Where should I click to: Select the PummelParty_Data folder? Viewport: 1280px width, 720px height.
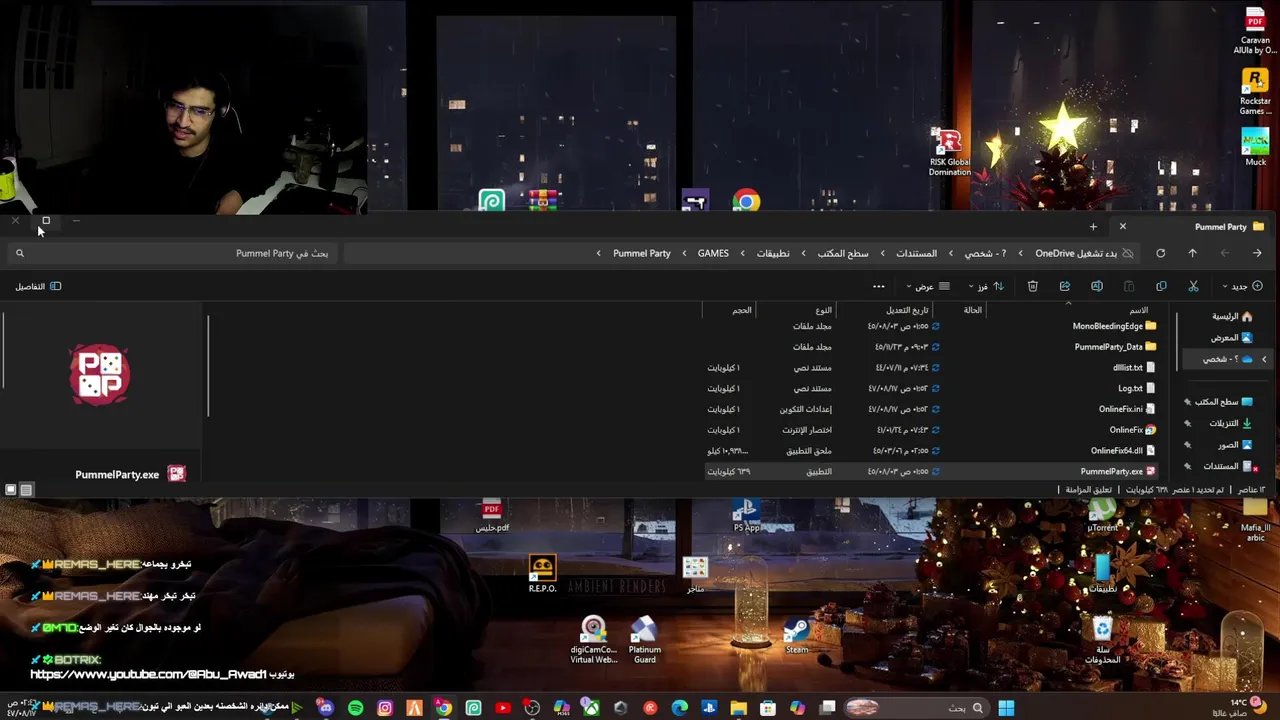(x=1115, y=347)
